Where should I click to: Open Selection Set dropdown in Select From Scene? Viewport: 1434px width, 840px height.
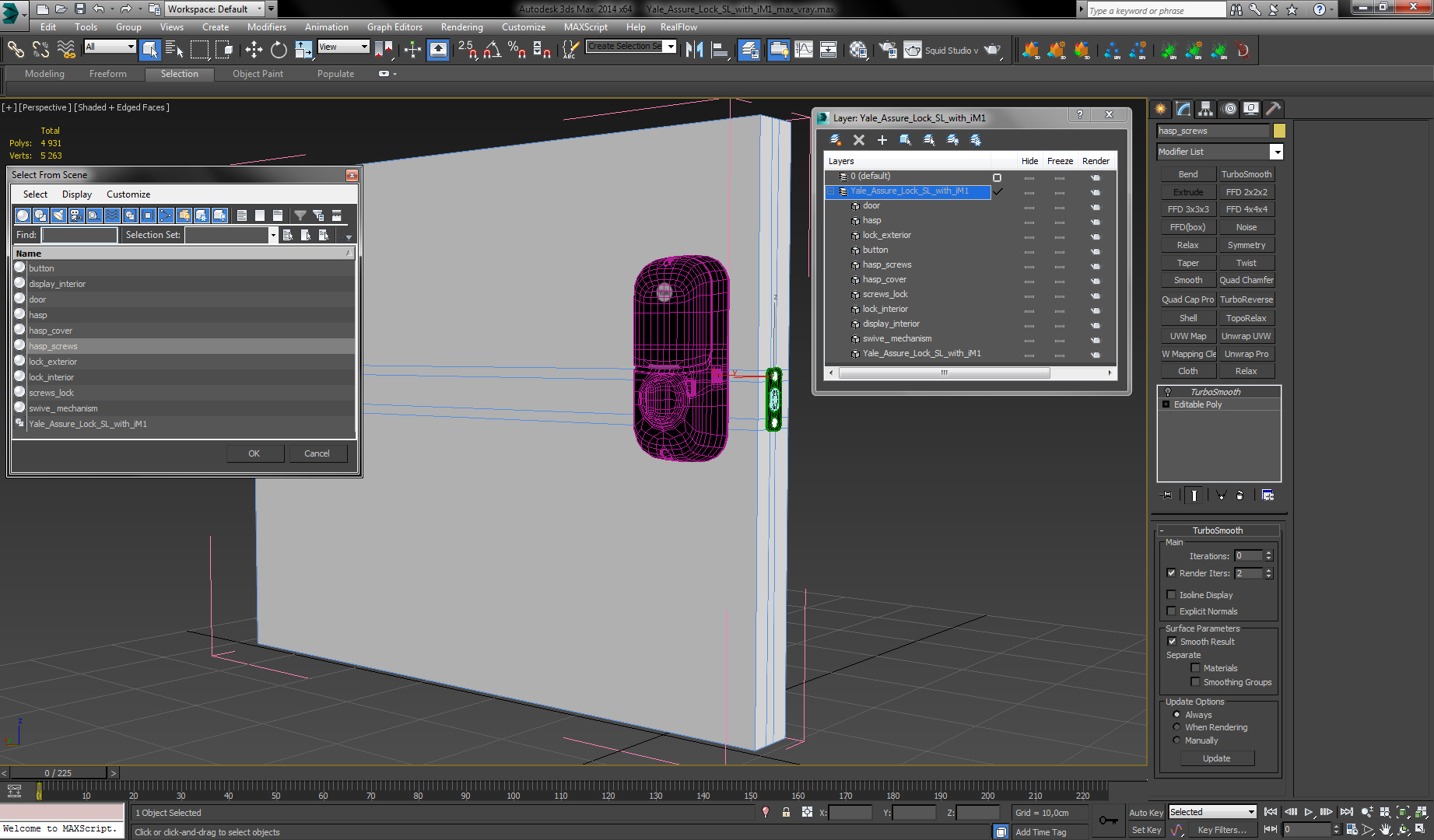[x=272, y=235]
